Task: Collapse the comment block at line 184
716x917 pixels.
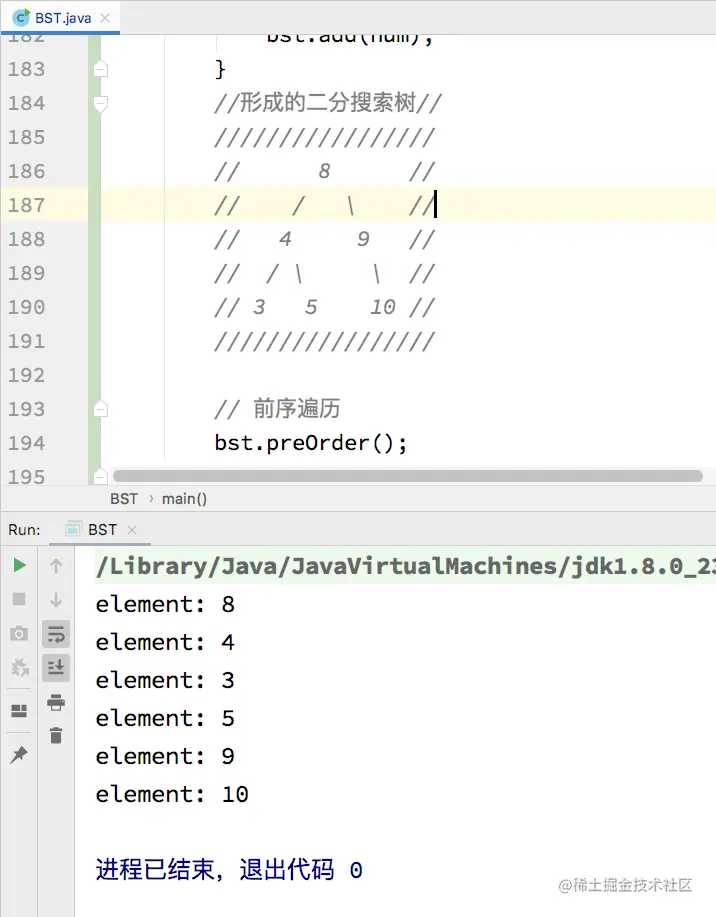Action: [x=101, y=104]
